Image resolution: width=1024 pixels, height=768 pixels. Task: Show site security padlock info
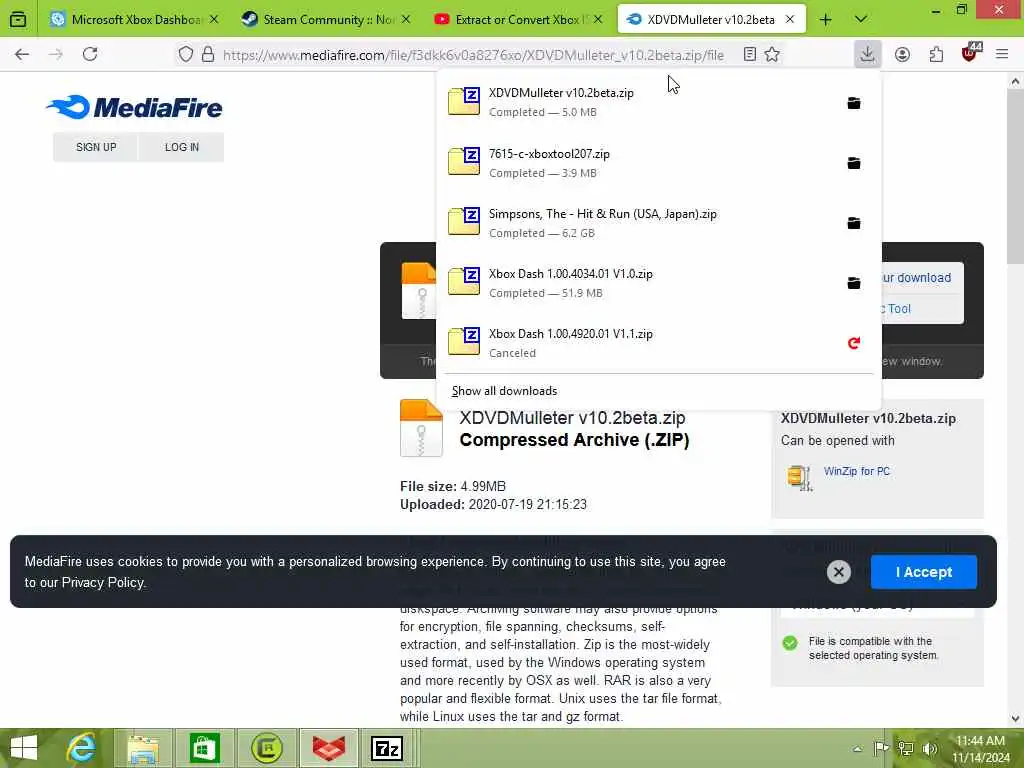click(208, 54)
